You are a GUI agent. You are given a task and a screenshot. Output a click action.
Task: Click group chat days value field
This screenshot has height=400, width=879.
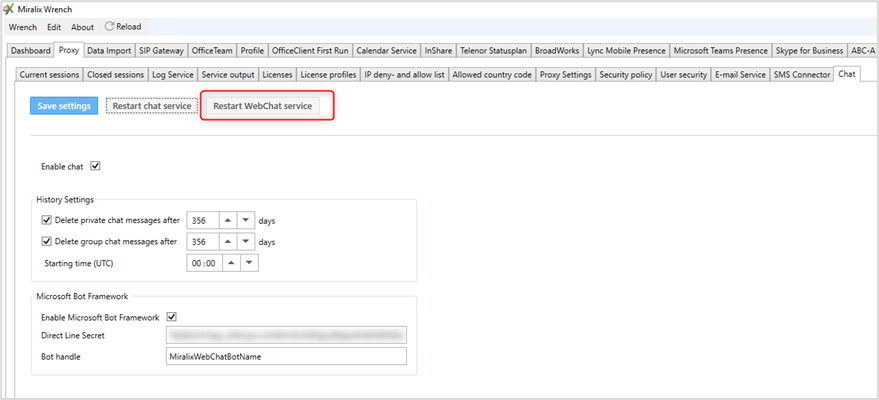coord(202,242)
